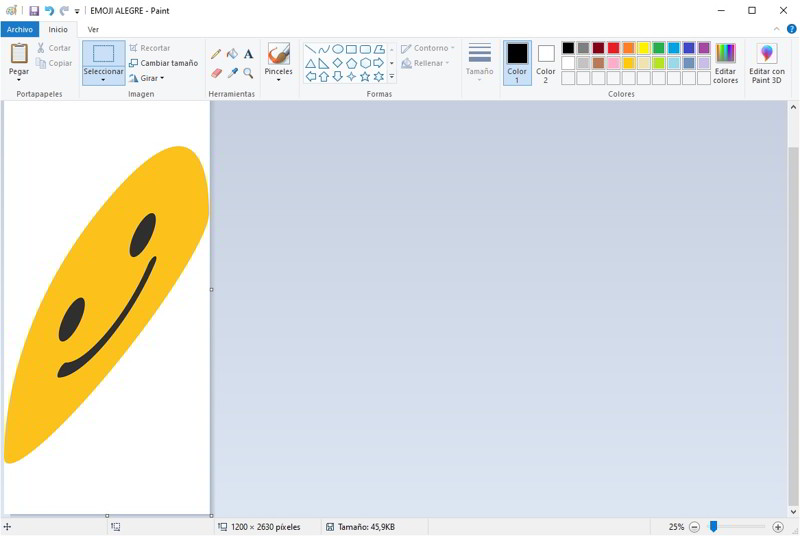Expand the Seleccionar dropdown arrow
This screenshot has width=800, height=536.
[103, 80]
